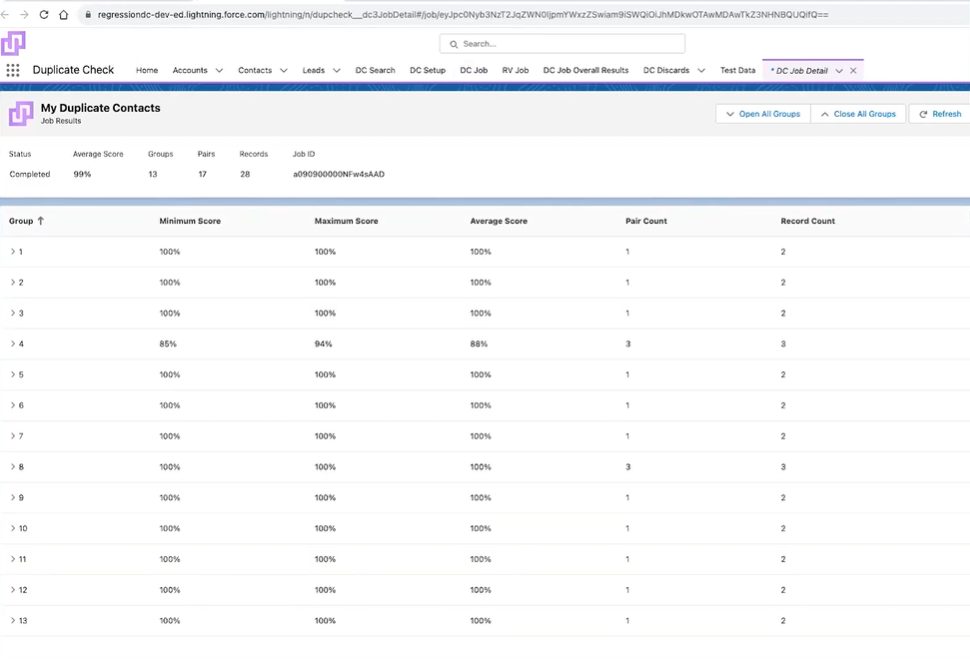Click the Duplicate Check app logo
The width and height of the screenshot is (970, 666).
13,44
